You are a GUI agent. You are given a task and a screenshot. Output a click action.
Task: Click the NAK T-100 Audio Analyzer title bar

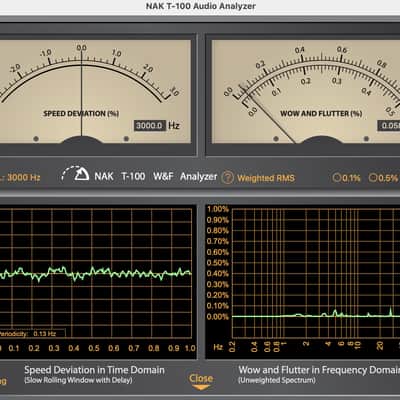click(200, 6)
